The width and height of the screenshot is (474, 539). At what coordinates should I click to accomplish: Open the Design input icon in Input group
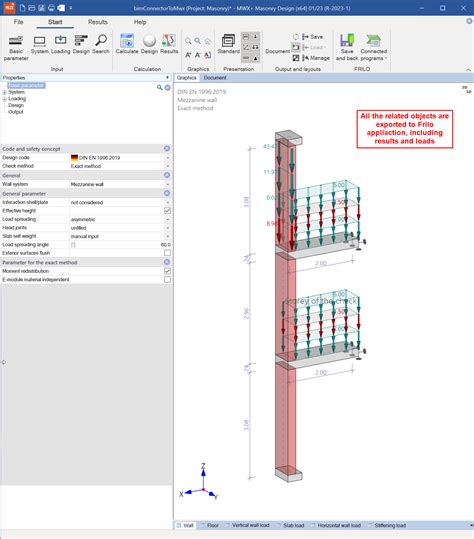click(x=81, y=45)
